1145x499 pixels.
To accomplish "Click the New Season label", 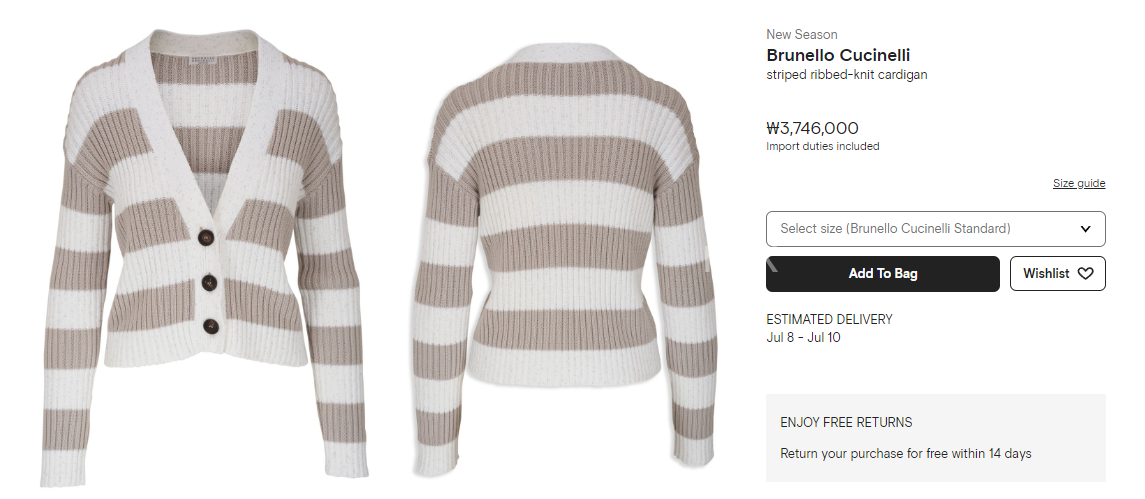I will click(x=801, y=34).
